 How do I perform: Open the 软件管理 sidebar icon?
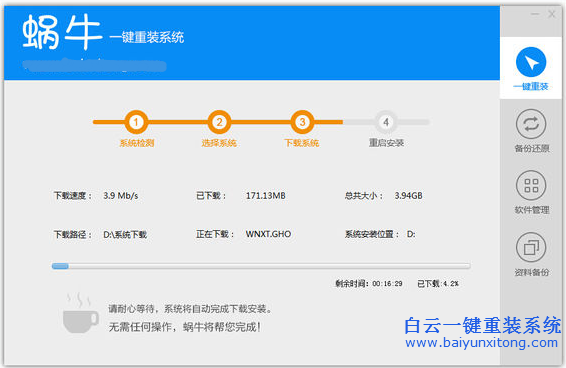click(x=531, y=186)
